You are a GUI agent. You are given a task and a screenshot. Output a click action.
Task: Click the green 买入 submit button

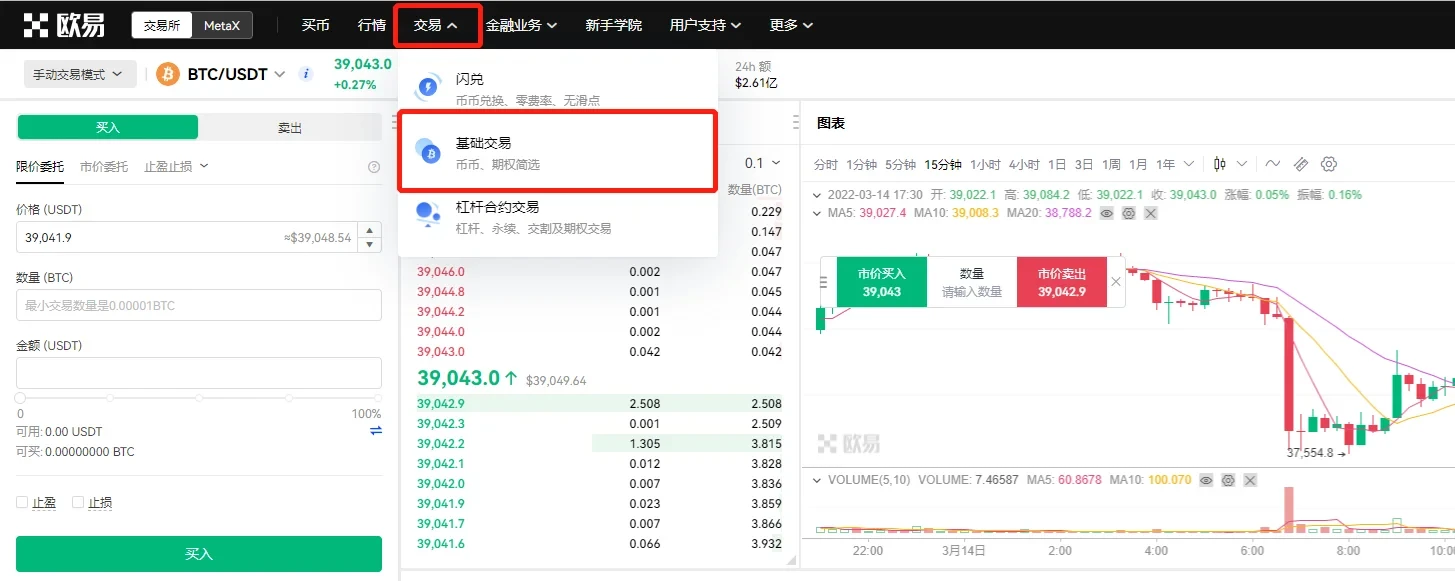tap(198, 554)
